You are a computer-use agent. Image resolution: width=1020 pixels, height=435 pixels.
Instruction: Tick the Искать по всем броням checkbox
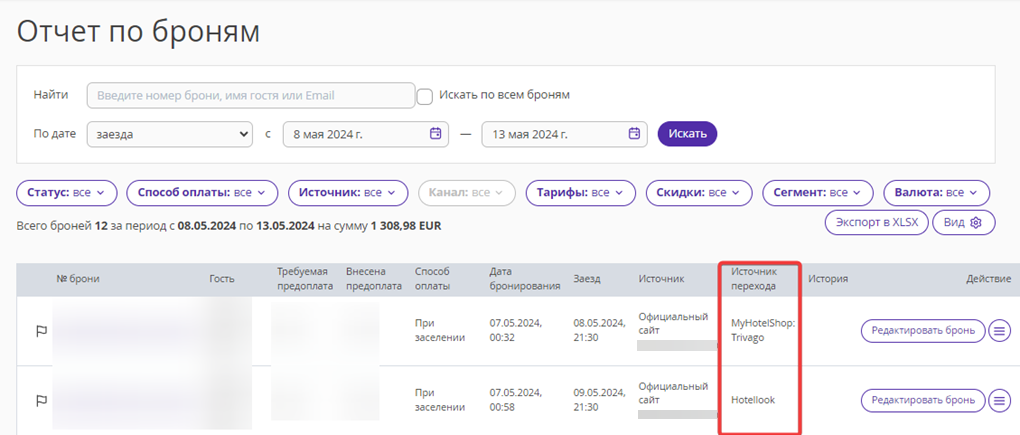point(425,96)
